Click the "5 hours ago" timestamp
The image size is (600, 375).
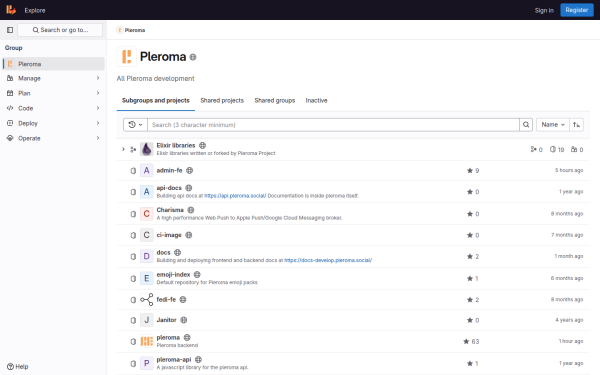[x=569, y=170]
